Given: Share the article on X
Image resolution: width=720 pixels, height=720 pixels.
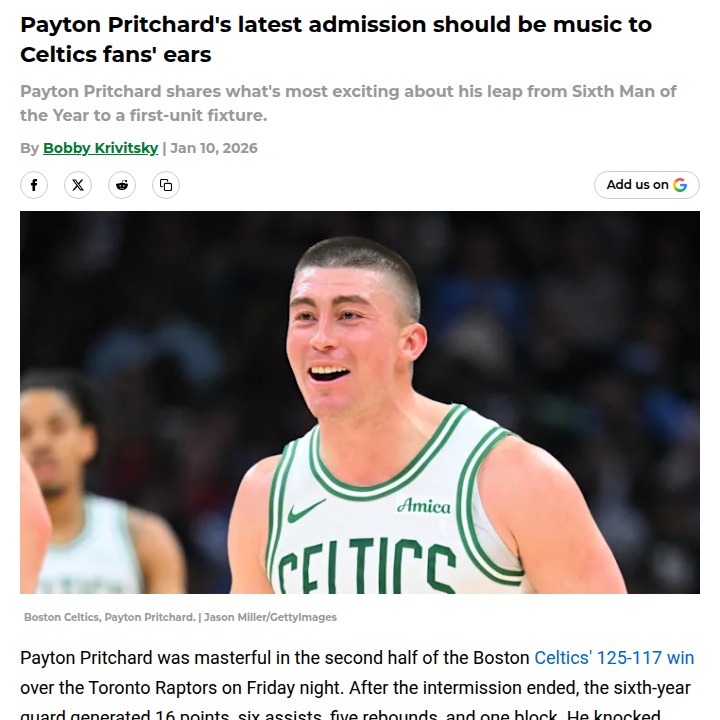Looking at the screenshot, I should [x=78, y=185].
